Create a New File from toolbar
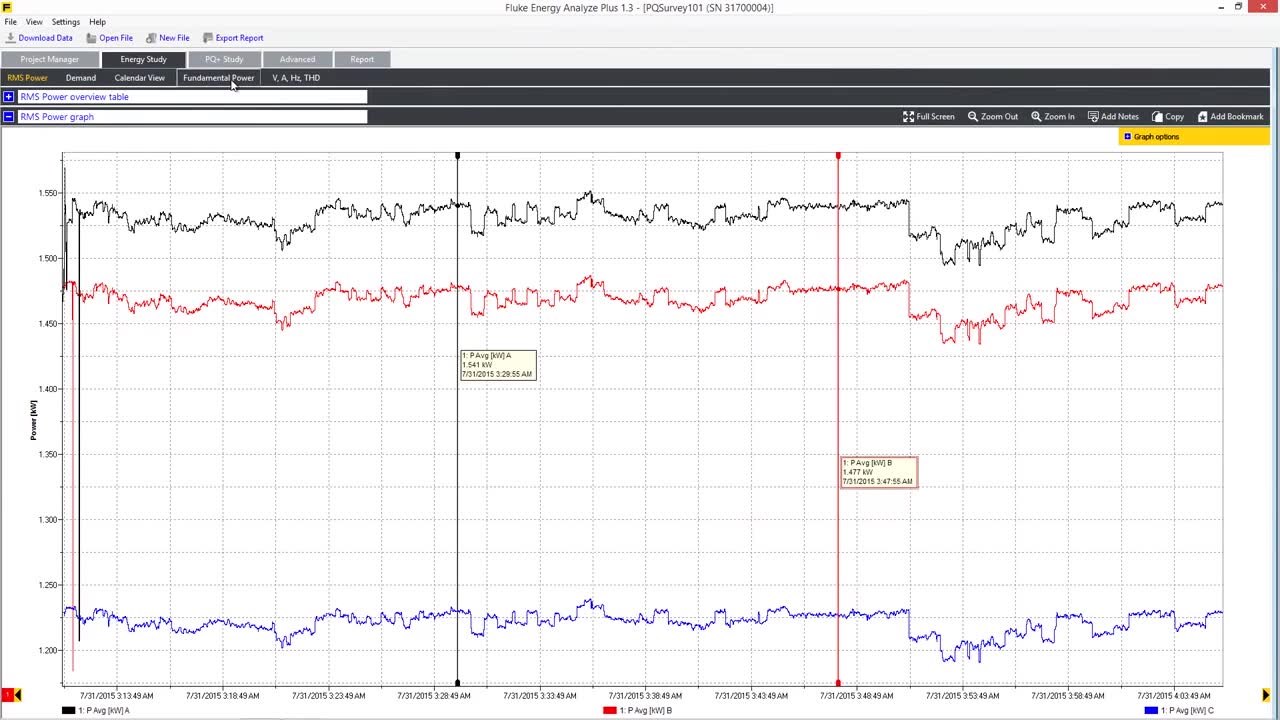 pos(151,38)
